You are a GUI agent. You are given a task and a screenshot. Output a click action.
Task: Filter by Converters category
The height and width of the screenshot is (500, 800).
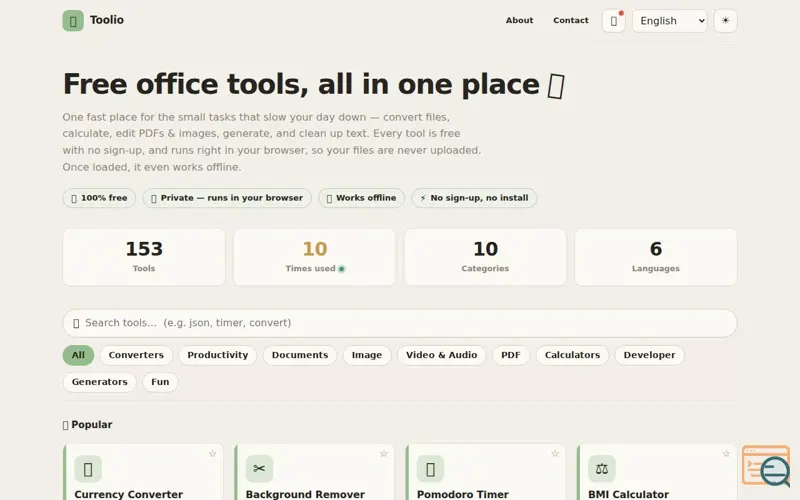click(x=136, y=355)
